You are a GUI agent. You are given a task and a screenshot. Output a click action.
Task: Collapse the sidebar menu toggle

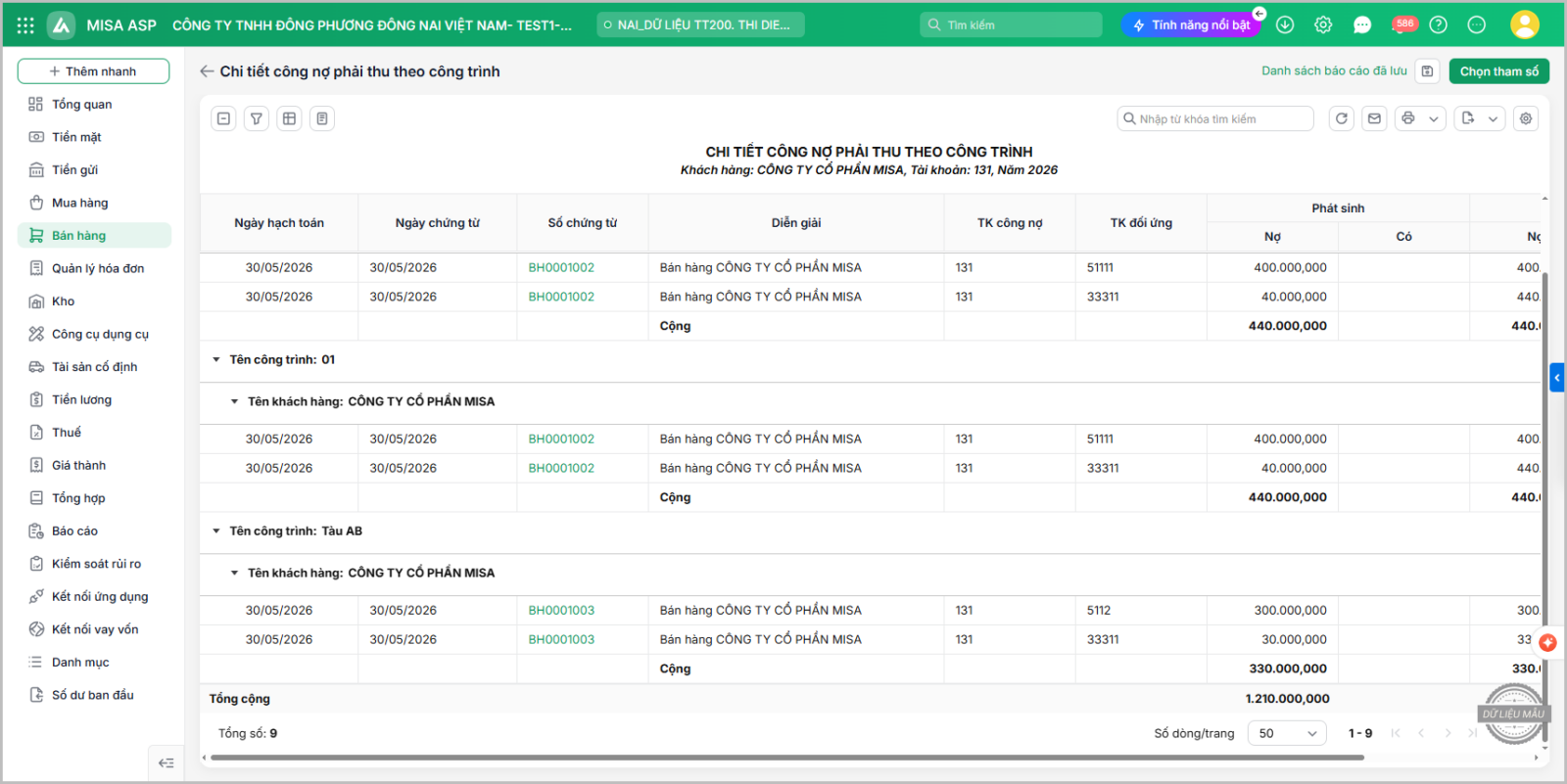click(x=166, y=762)
